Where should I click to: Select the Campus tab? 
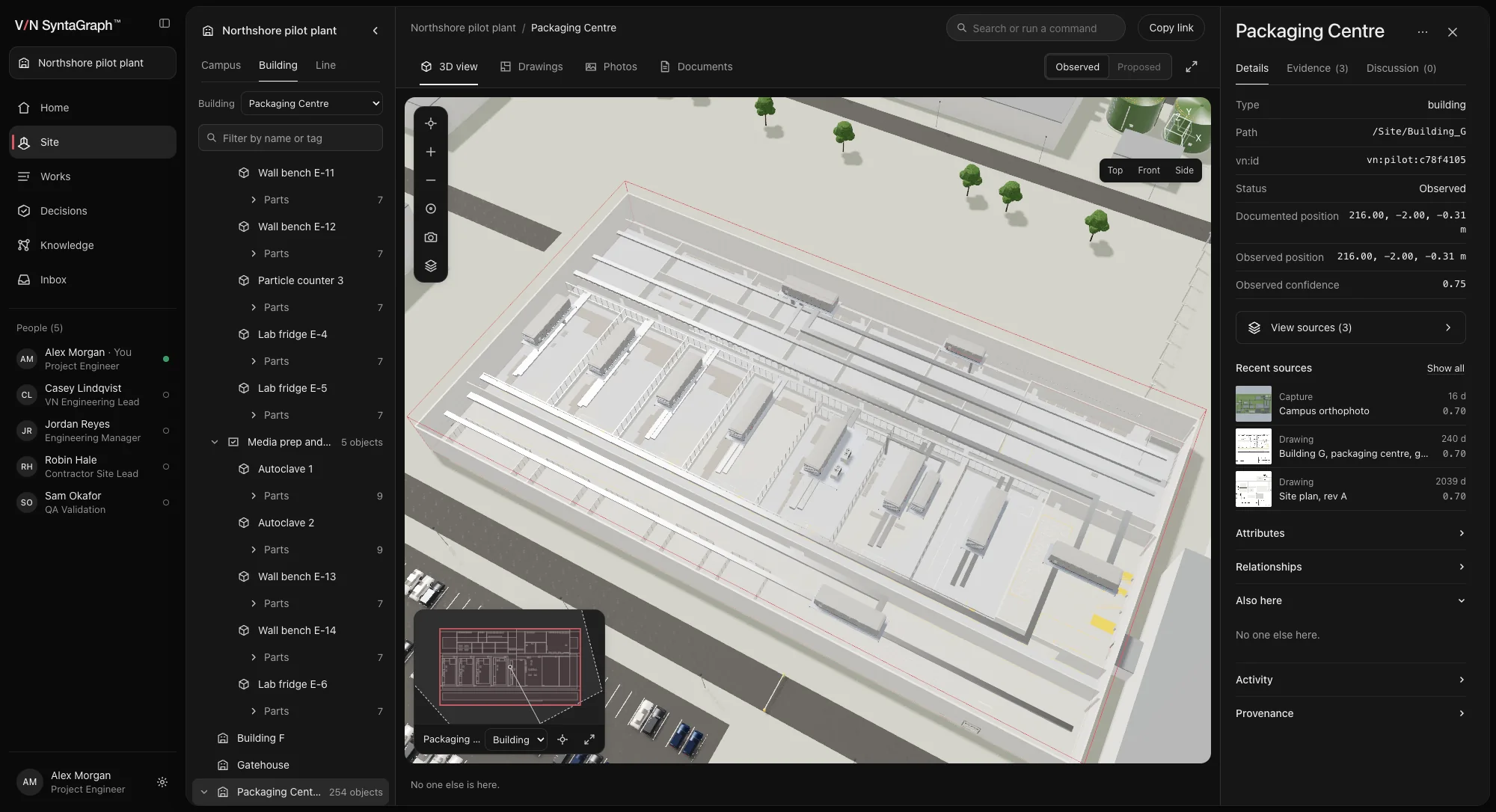(x=221, y=65)
